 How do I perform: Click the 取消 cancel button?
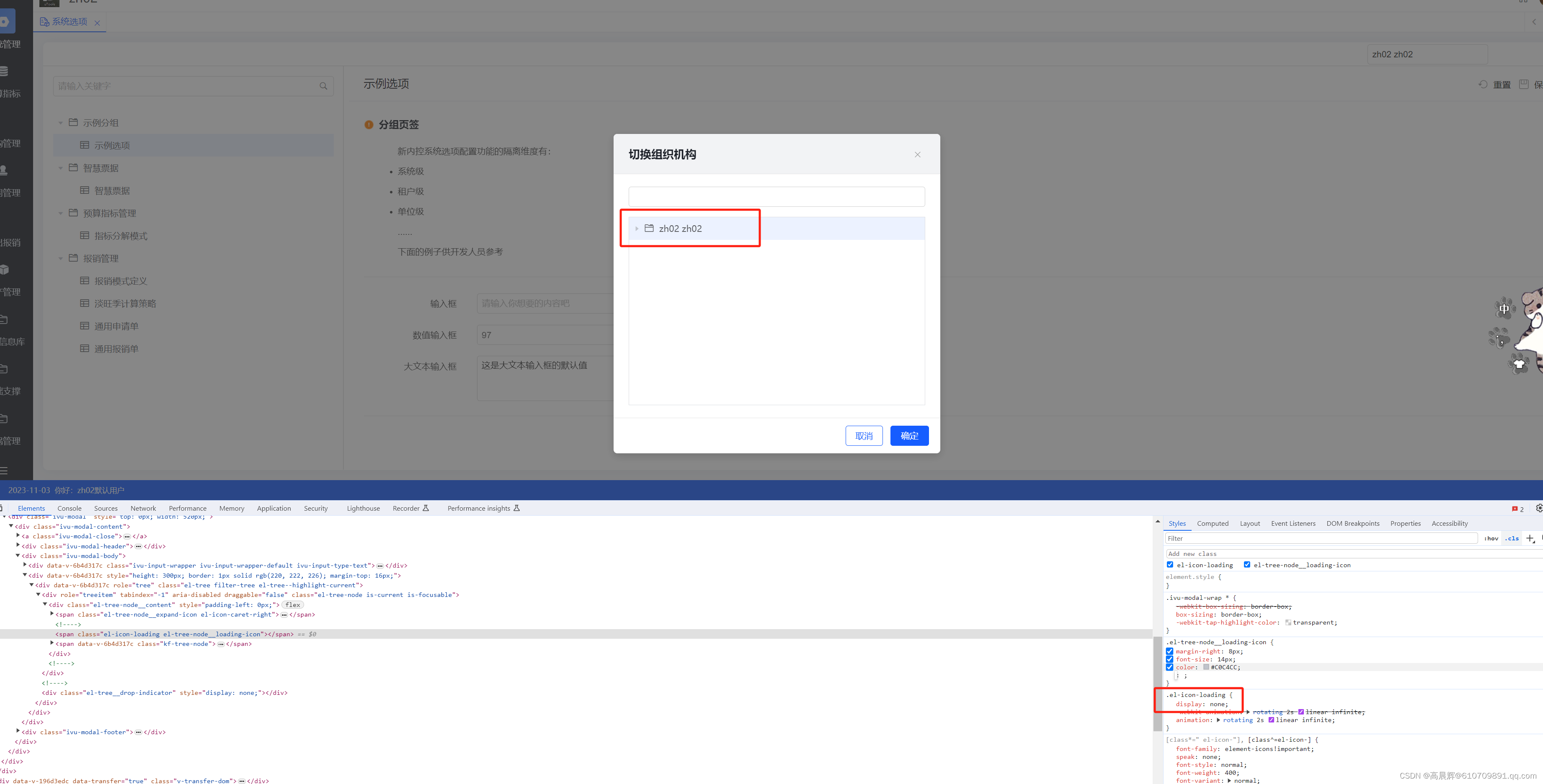[x=864, y=436]
